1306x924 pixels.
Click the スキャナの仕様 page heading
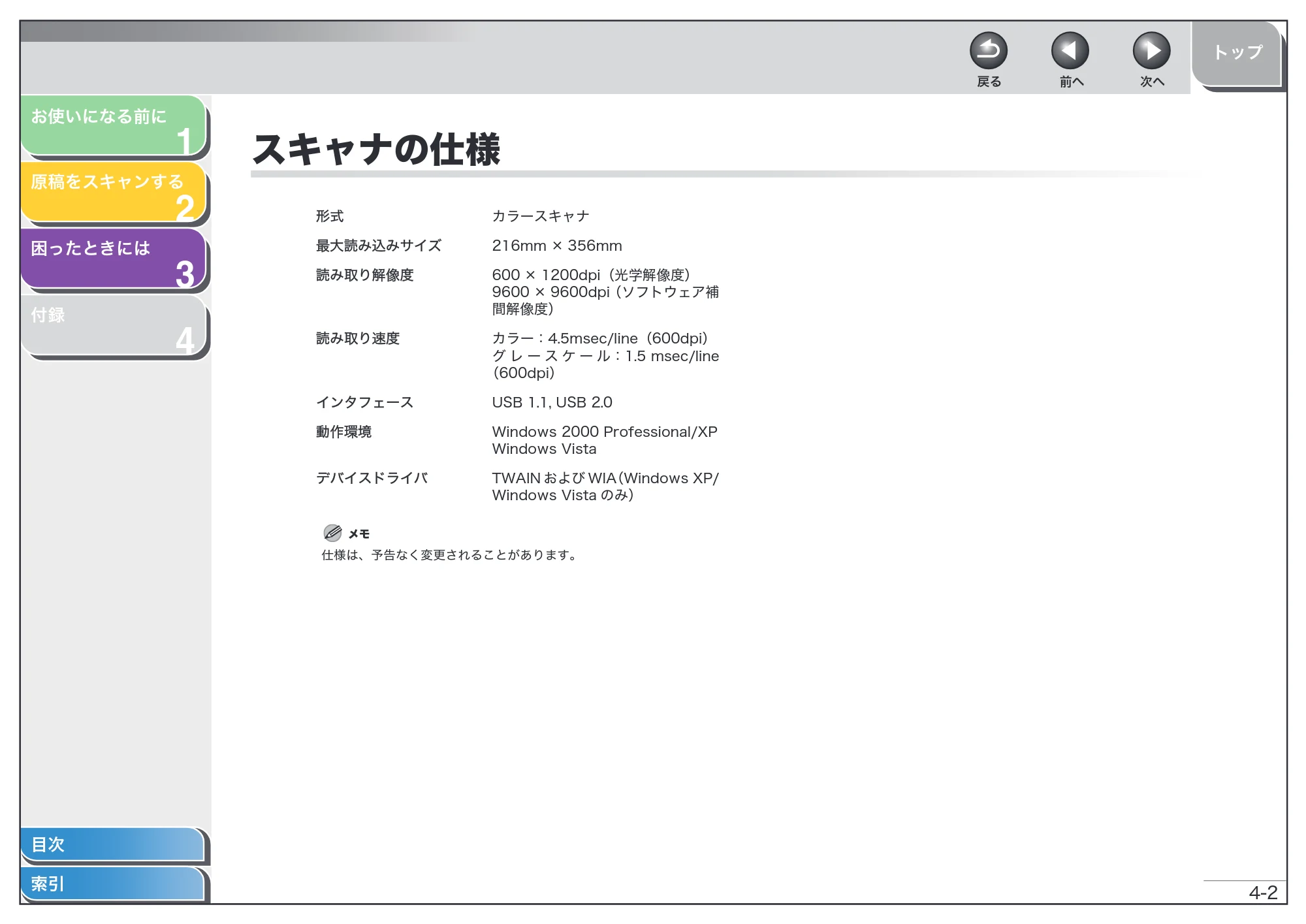(376, 150)
